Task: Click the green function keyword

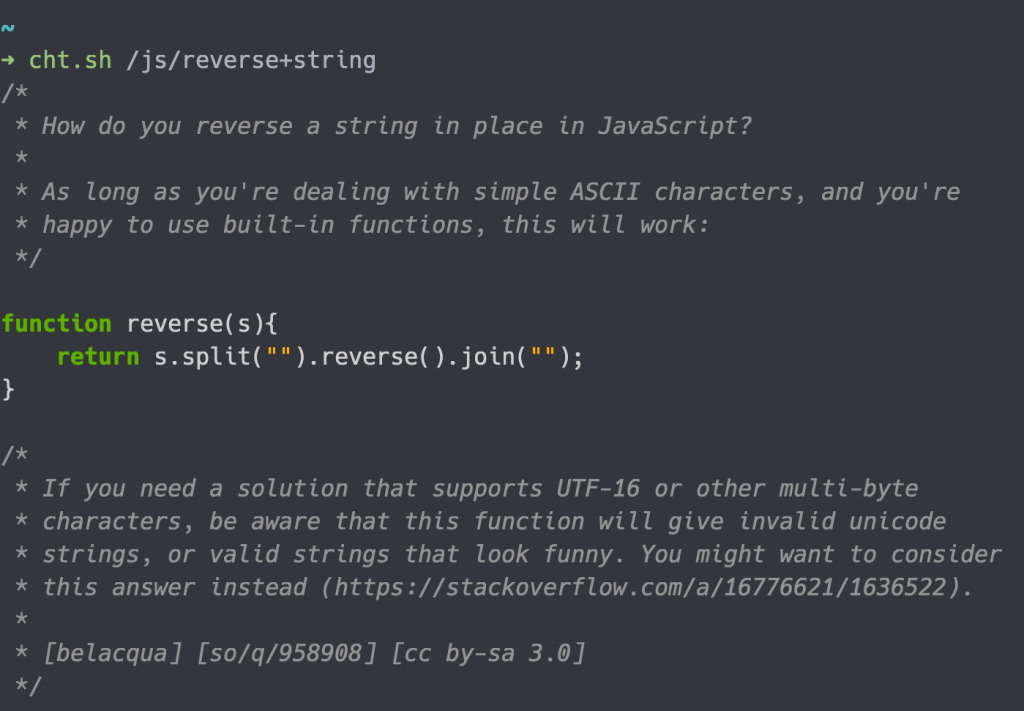Action: (57, 323)
